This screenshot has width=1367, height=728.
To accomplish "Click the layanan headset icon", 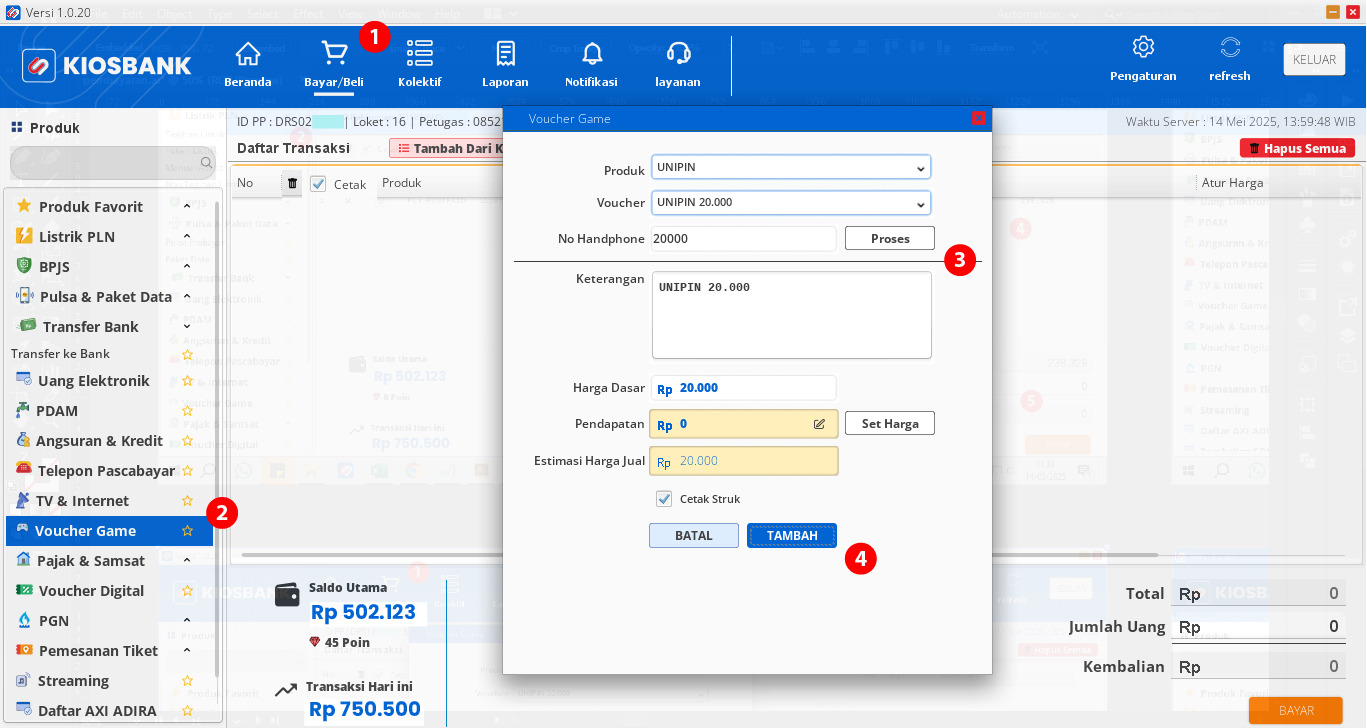I will (x=678, y=54).
